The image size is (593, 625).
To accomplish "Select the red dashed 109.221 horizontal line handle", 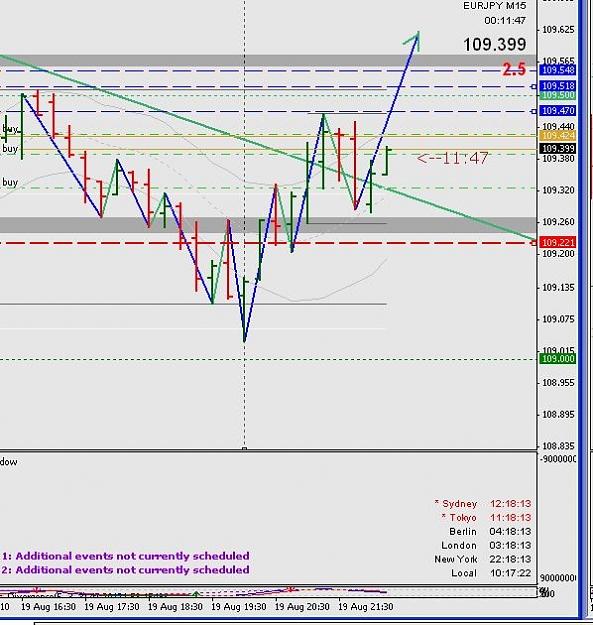I will [x=534, y=243].
